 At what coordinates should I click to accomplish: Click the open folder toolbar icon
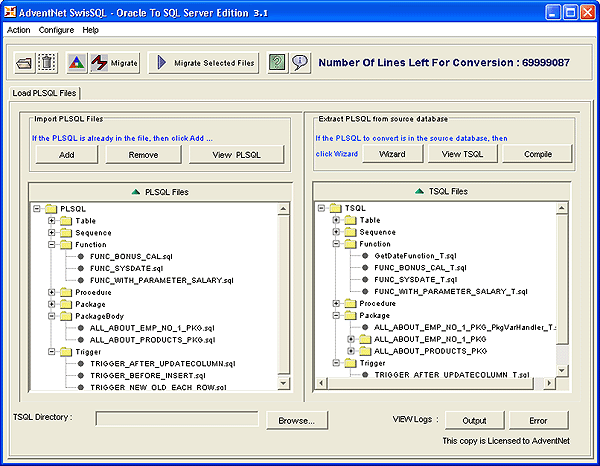(24, 63)
